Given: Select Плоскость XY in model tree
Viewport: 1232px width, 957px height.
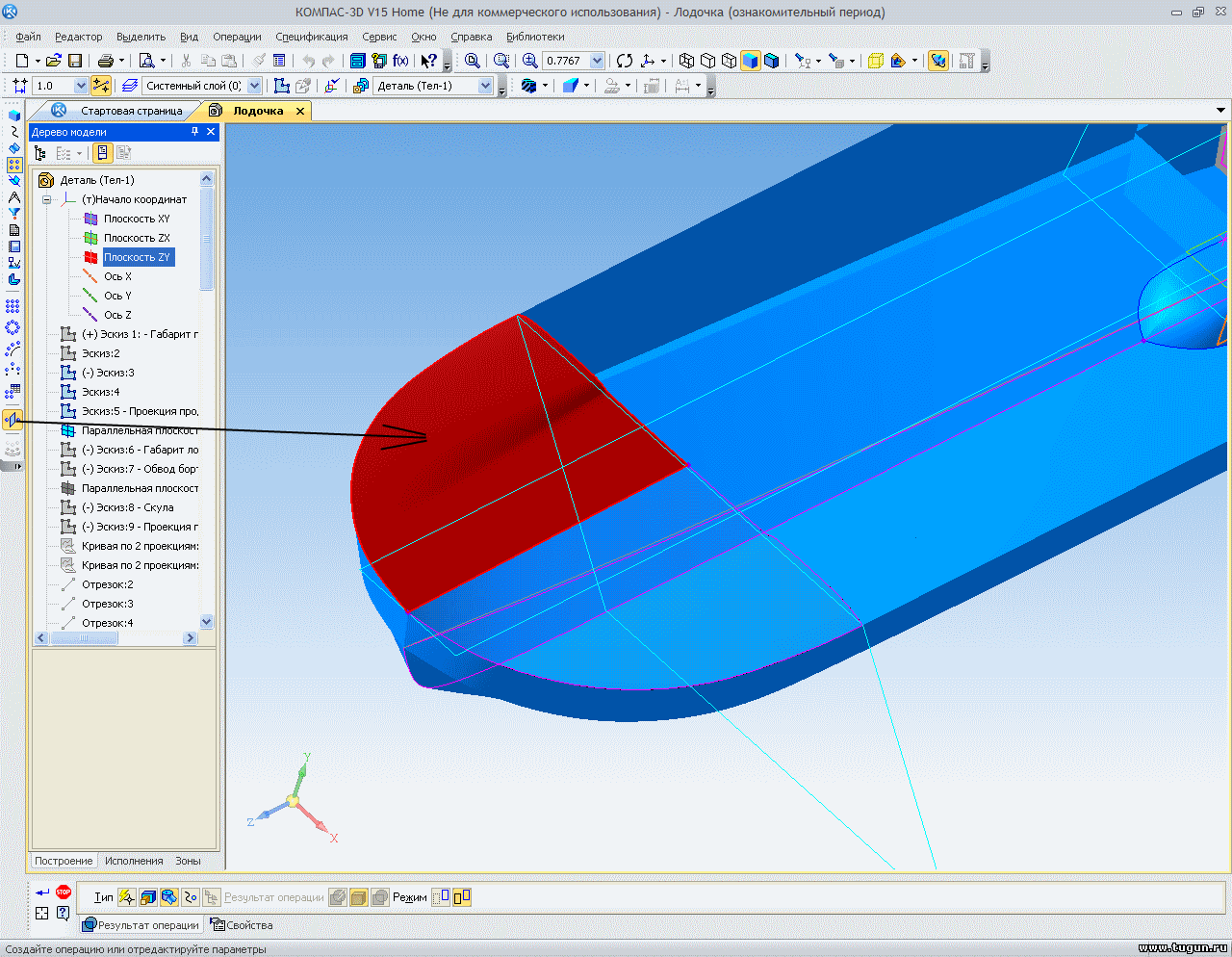Looking at the screenshot, I should pyautogui.click(x=137, y=219).
